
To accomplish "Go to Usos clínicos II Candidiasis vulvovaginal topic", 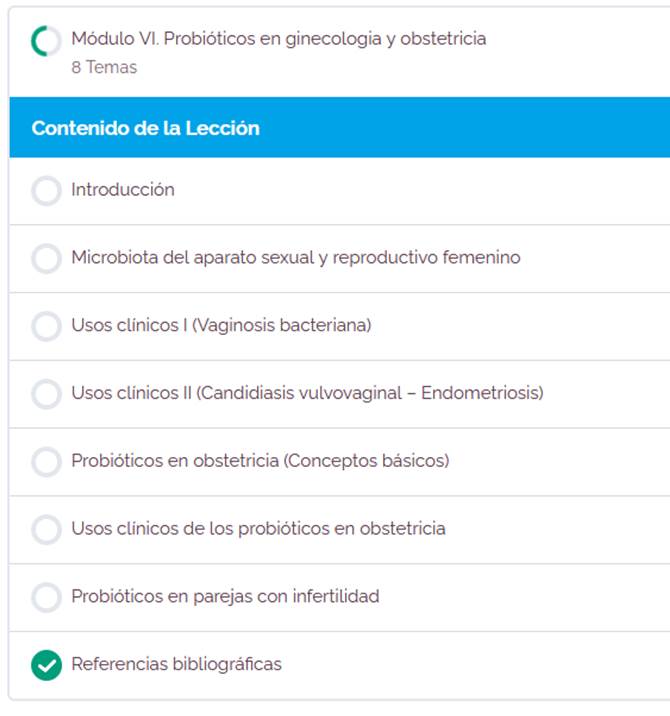I will (x=307, y=393).
